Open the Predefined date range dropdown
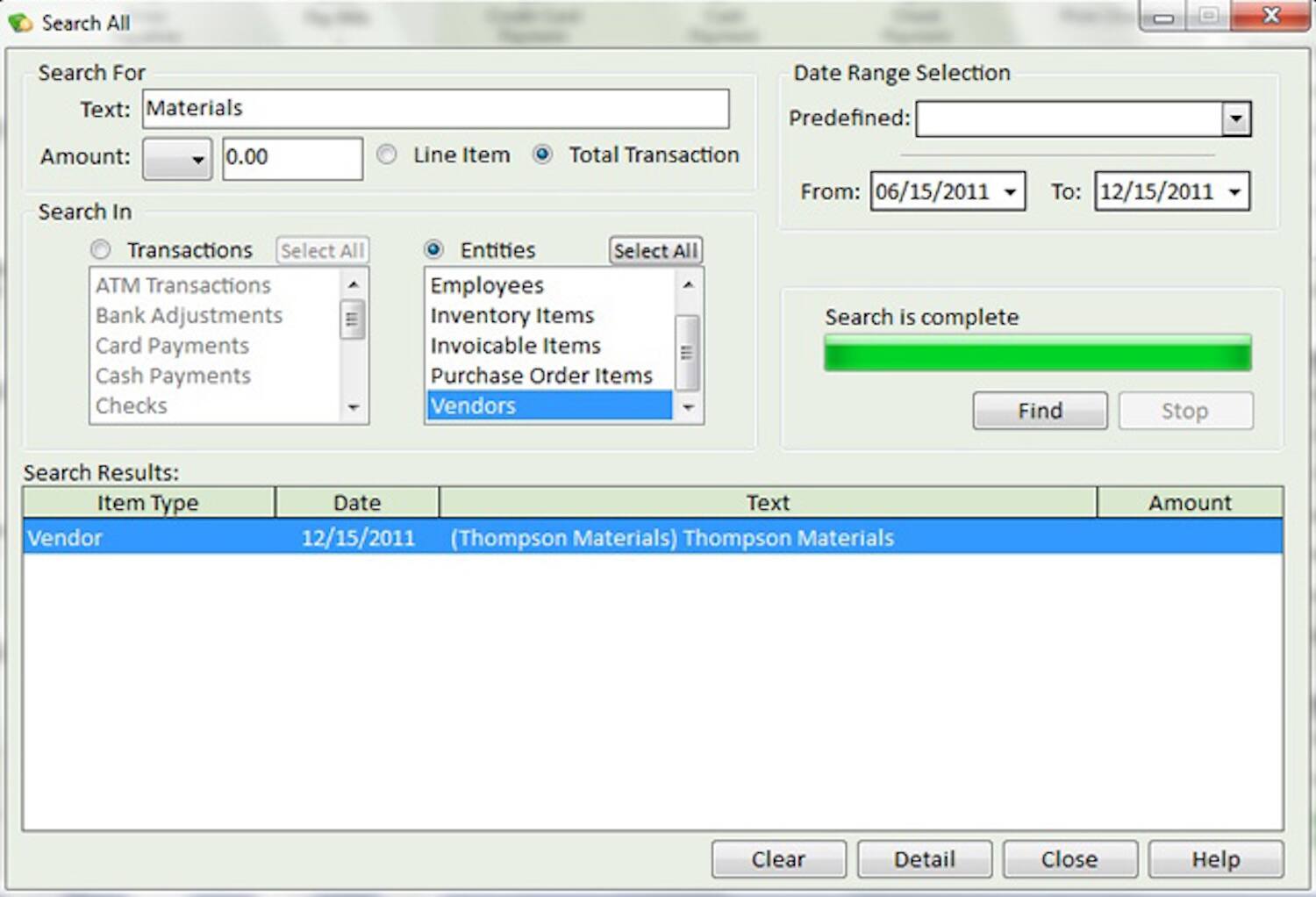This screenshot has height=897, width=1316. [1235, 118]
